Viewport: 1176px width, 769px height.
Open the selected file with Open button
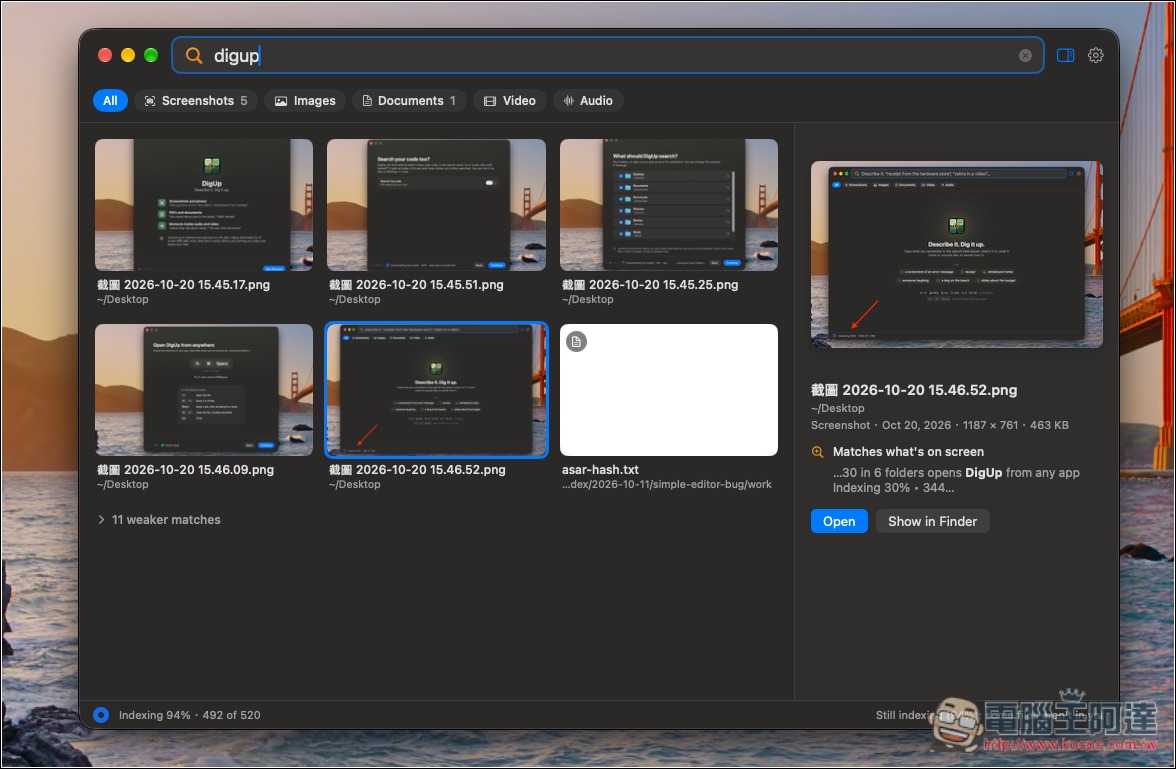tap(838, 521)
